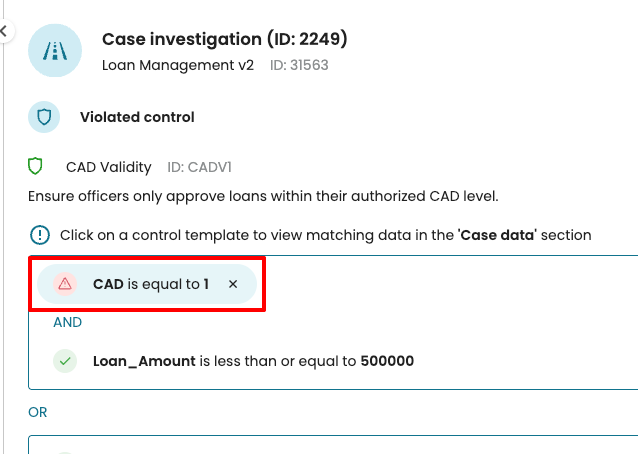This screenshot has height=454, width=638.
Task: Remove the 'CAD is equal to 1' selection
Action: click(233, 284)
